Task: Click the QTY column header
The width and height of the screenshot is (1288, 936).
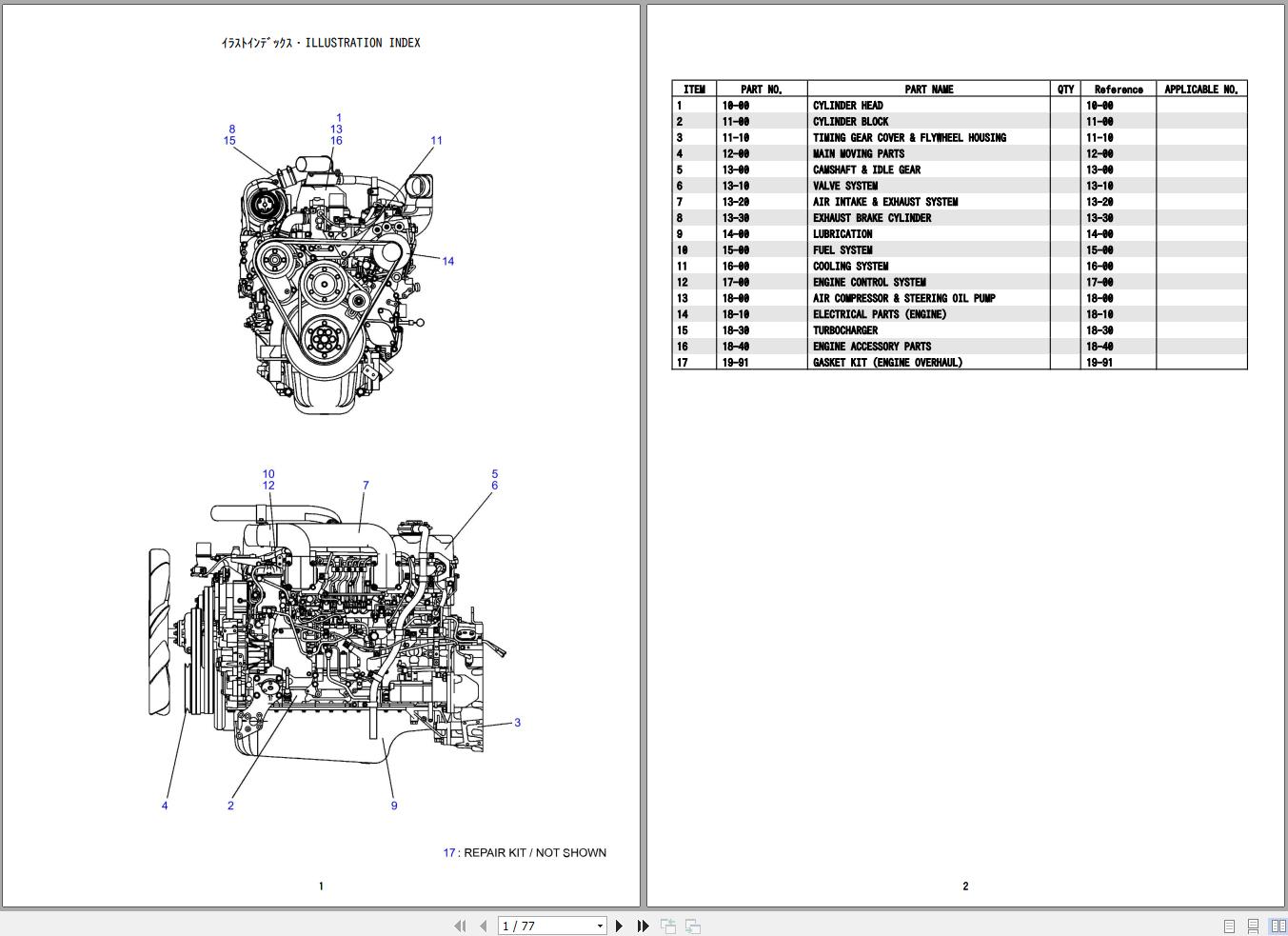Action: click(x=1065, y=90)
